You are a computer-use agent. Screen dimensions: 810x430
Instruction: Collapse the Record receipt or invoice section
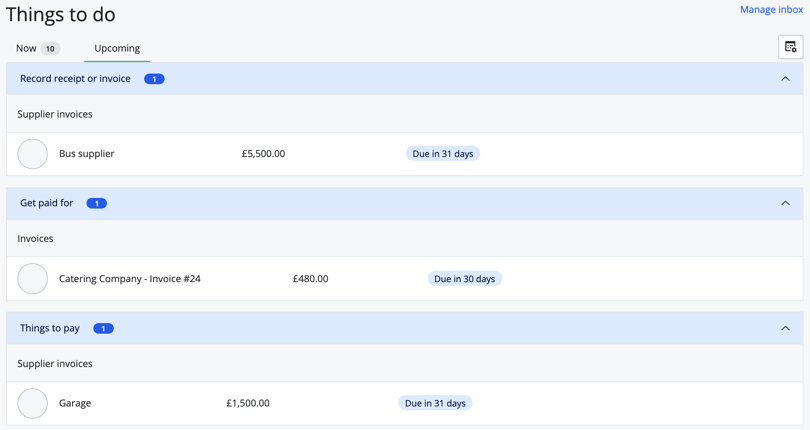click(785, 79)
